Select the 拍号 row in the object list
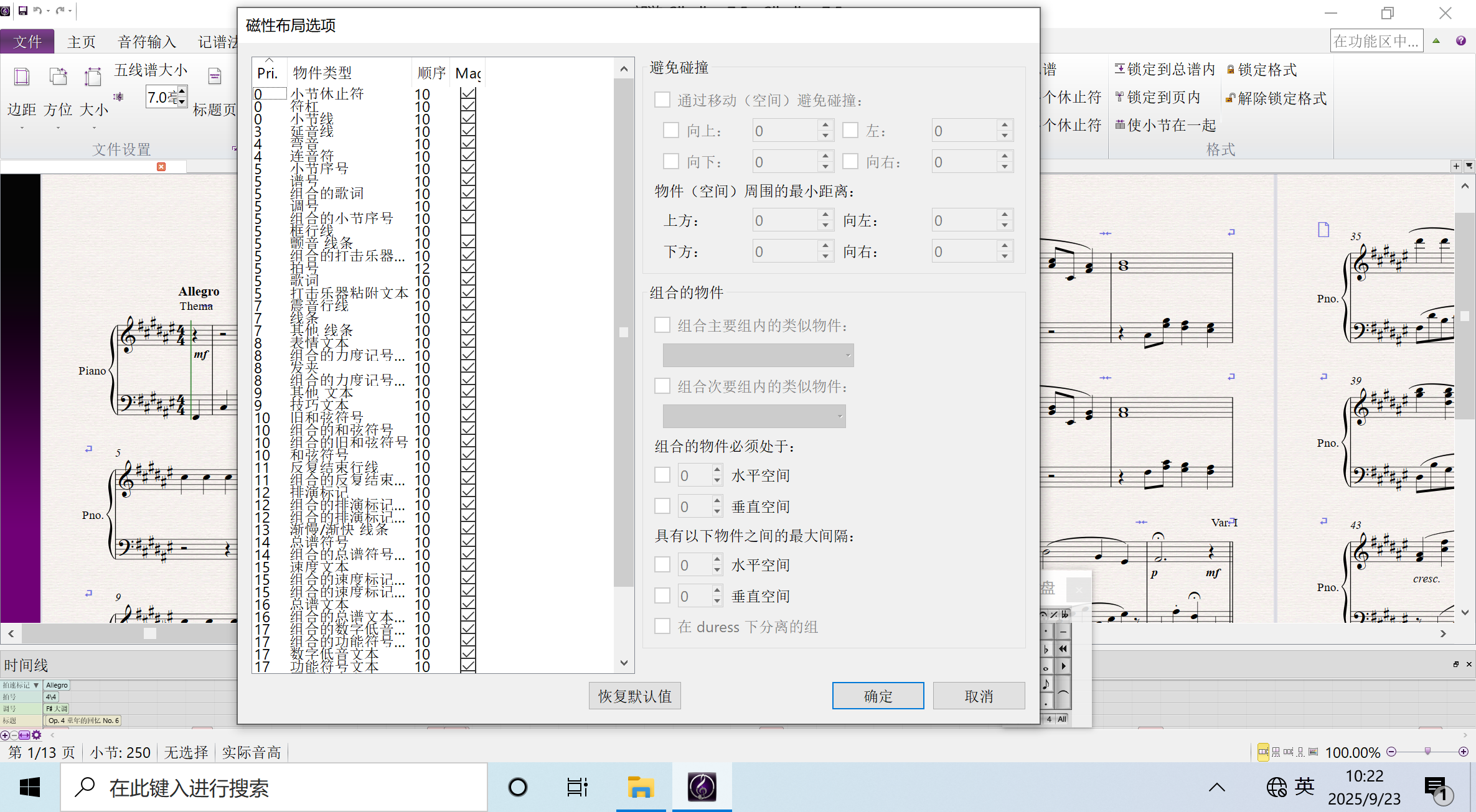Image resolution: width=1476 pixels, height=812 pixels. click(x=305, y=268)
